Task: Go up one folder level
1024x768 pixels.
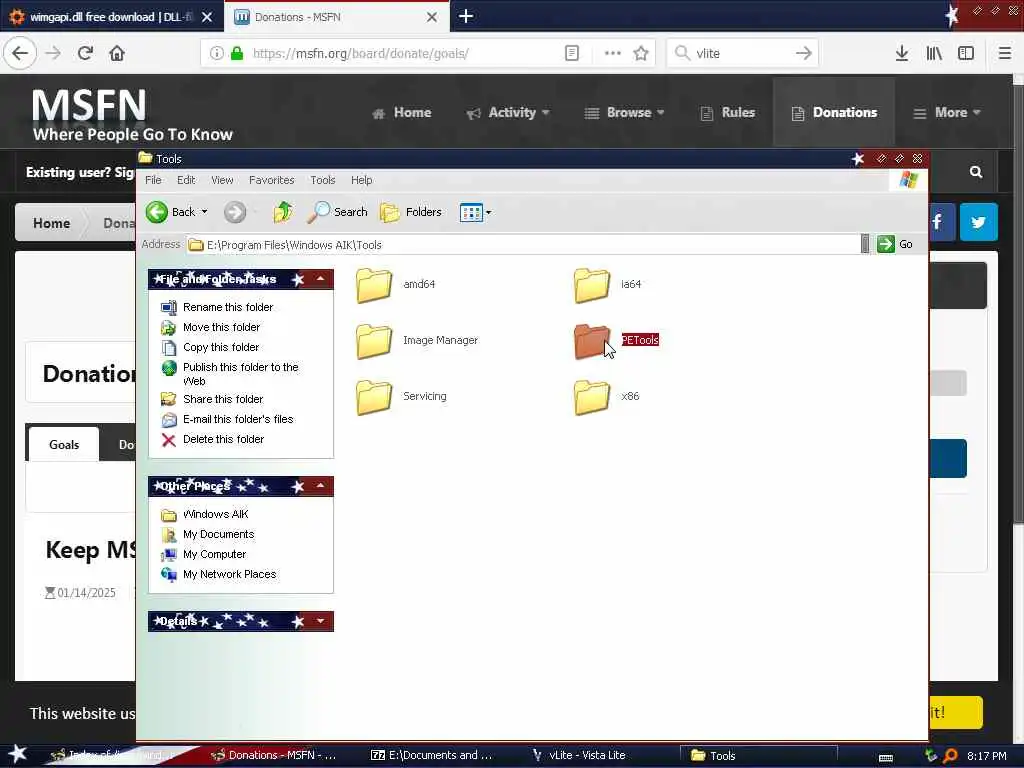Action: point(283,212)
